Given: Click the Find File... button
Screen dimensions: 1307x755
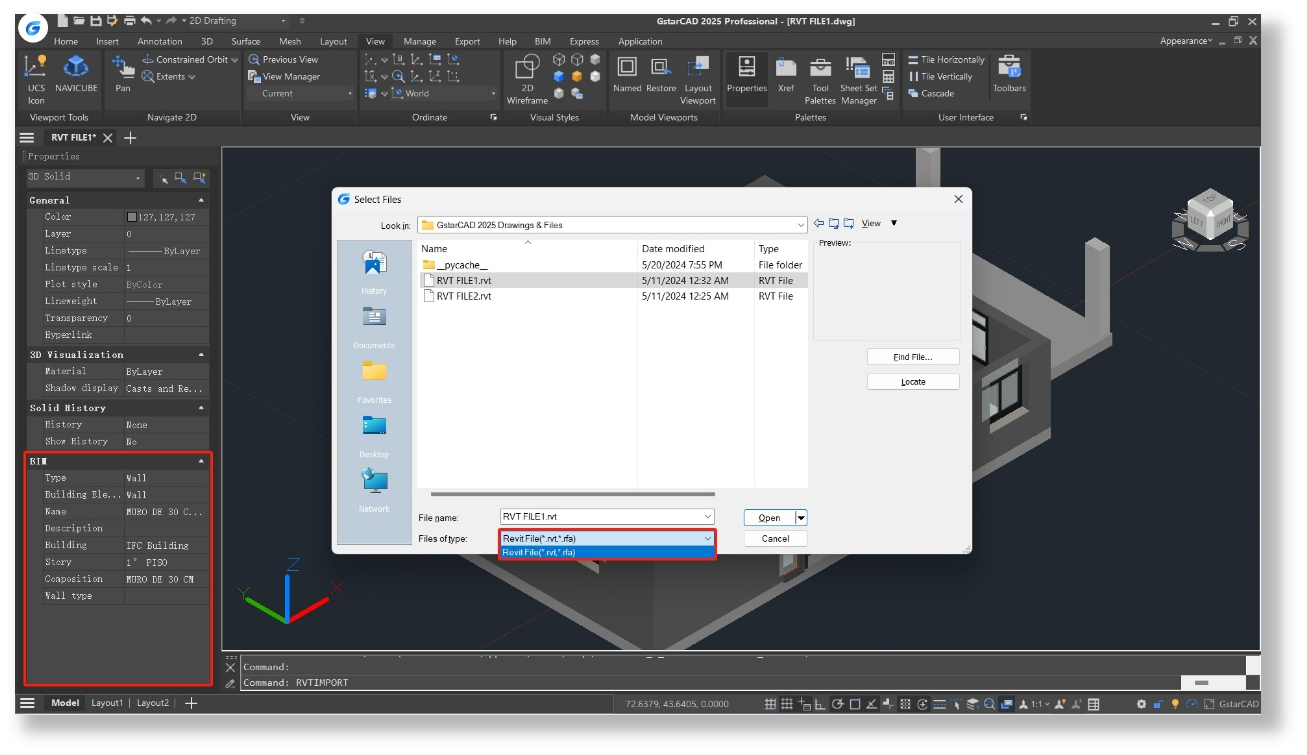Looking at the screenshot, I should (x=913, y=357).
